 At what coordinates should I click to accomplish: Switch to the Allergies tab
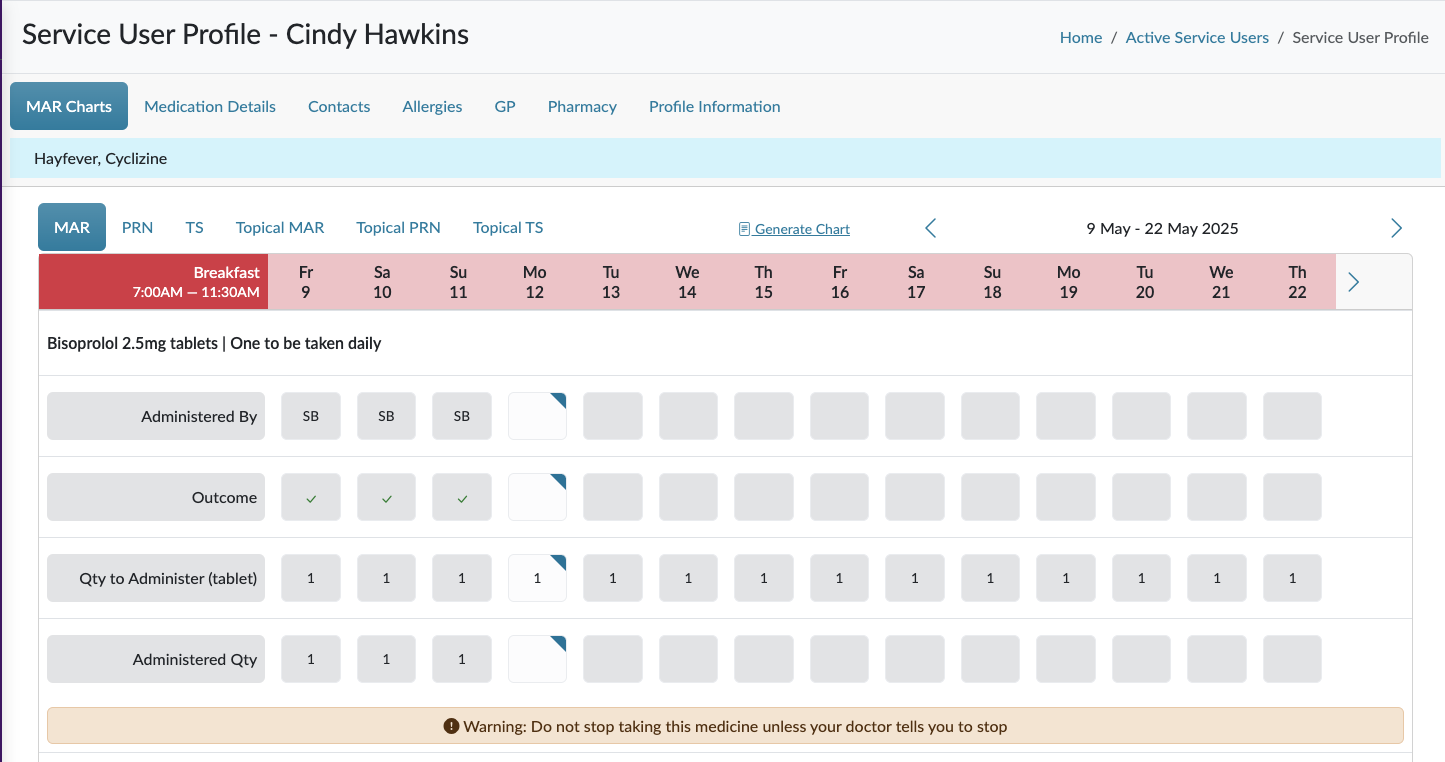coord(432,106)
